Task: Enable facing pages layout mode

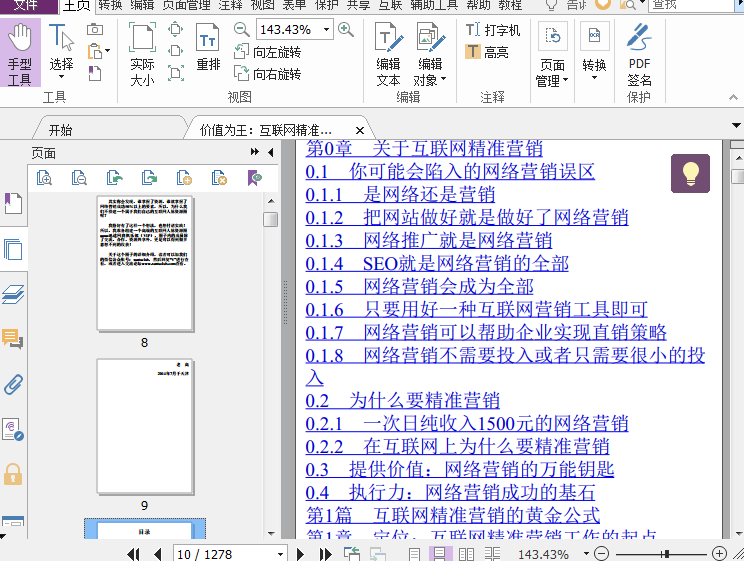Action: (466, 554)
